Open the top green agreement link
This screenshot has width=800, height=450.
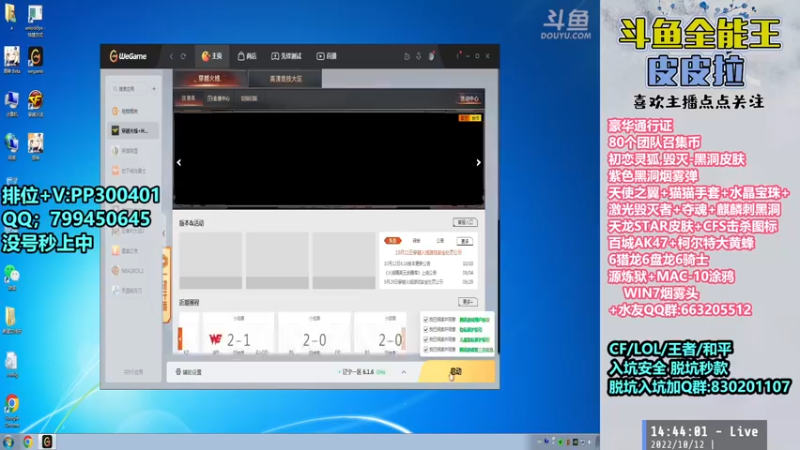tap(474, 320)
